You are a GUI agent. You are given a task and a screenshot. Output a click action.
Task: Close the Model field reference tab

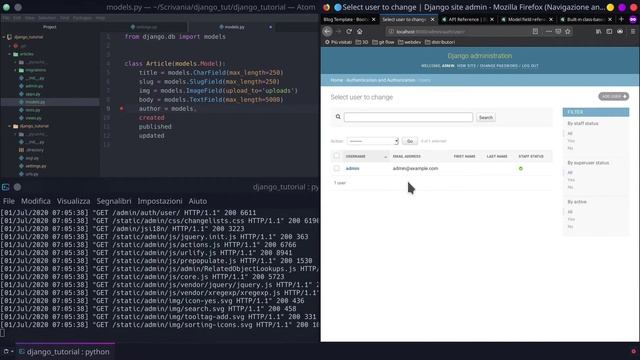(551, 19)
